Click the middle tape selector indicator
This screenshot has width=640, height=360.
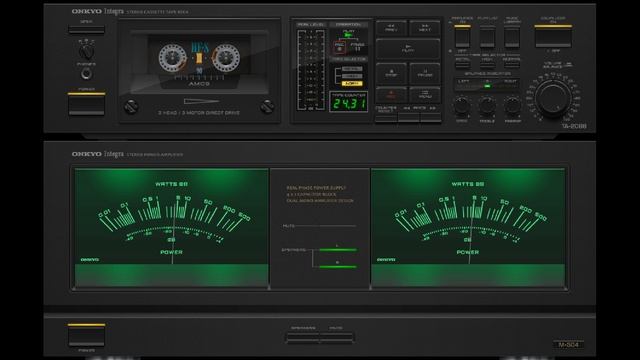click(x=352, y=76)
